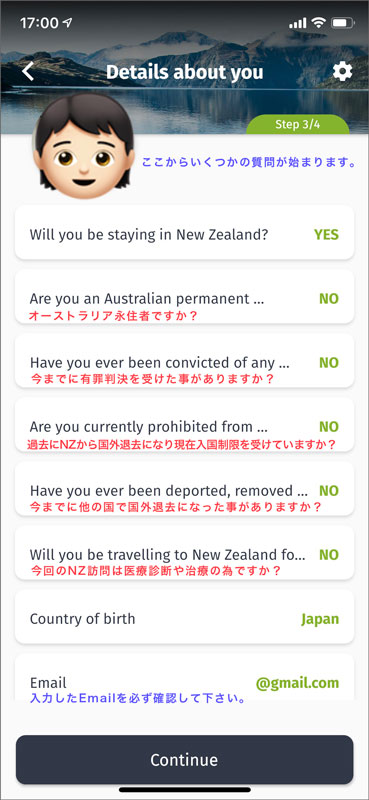Select the Email @gmail.com field
The image size is (369, 800).
184,677
